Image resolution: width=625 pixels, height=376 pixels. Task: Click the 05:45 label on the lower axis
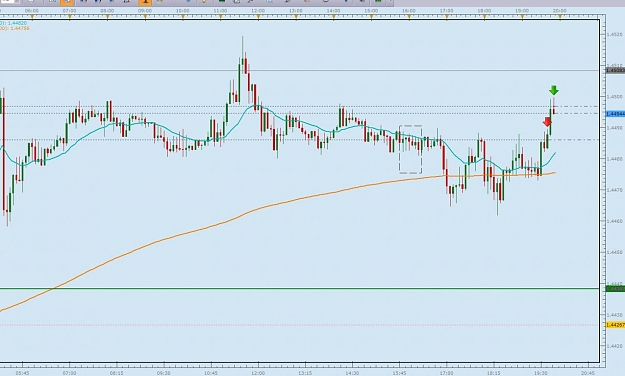click(22, 373)
